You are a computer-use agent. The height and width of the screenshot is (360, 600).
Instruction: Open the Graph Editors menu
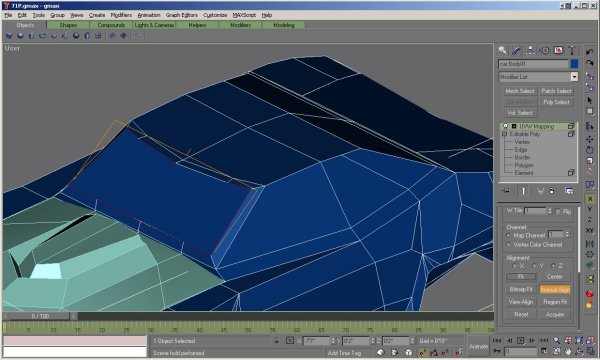pyautogui.click(x=182, y=15)
